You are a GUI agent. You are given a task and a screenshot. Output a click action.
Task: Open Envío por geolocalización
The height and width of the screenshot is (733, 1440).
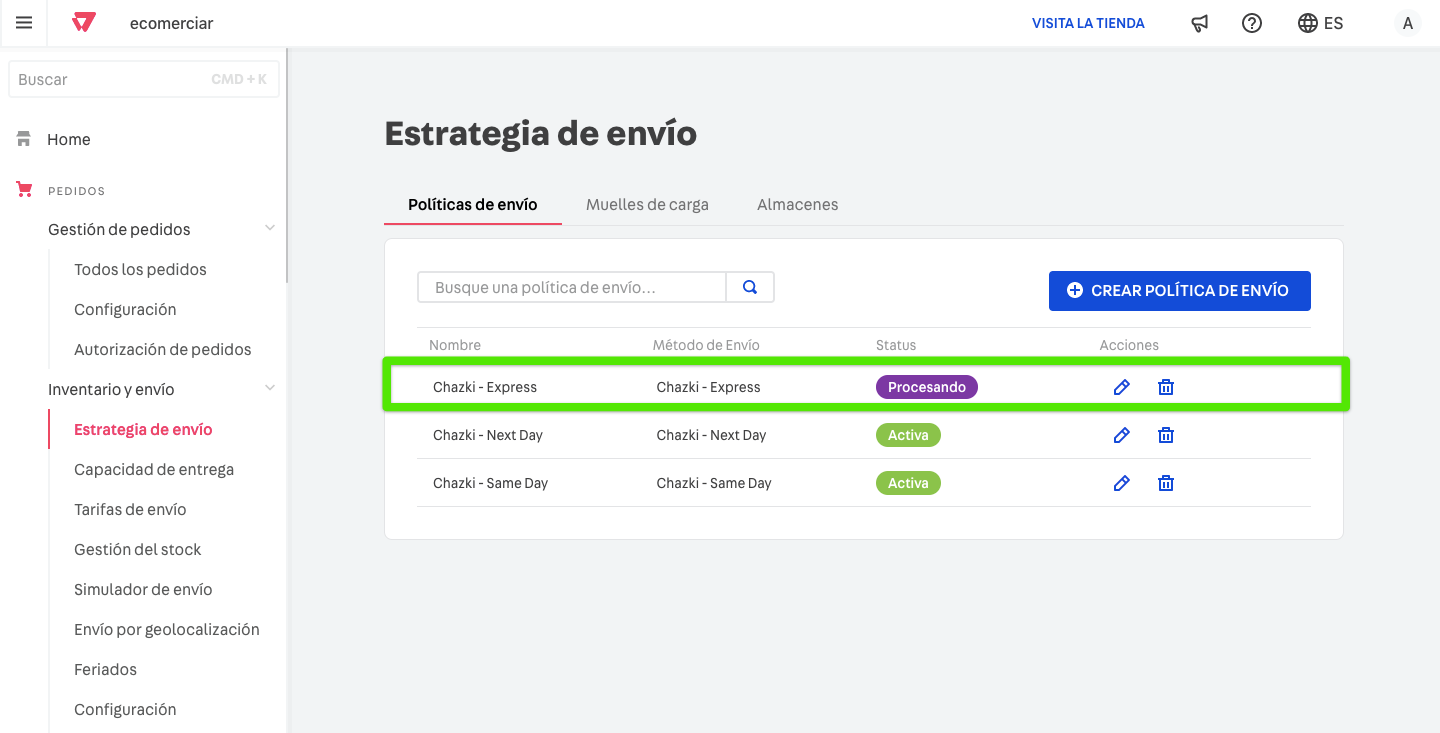click(x=167, y=629)
